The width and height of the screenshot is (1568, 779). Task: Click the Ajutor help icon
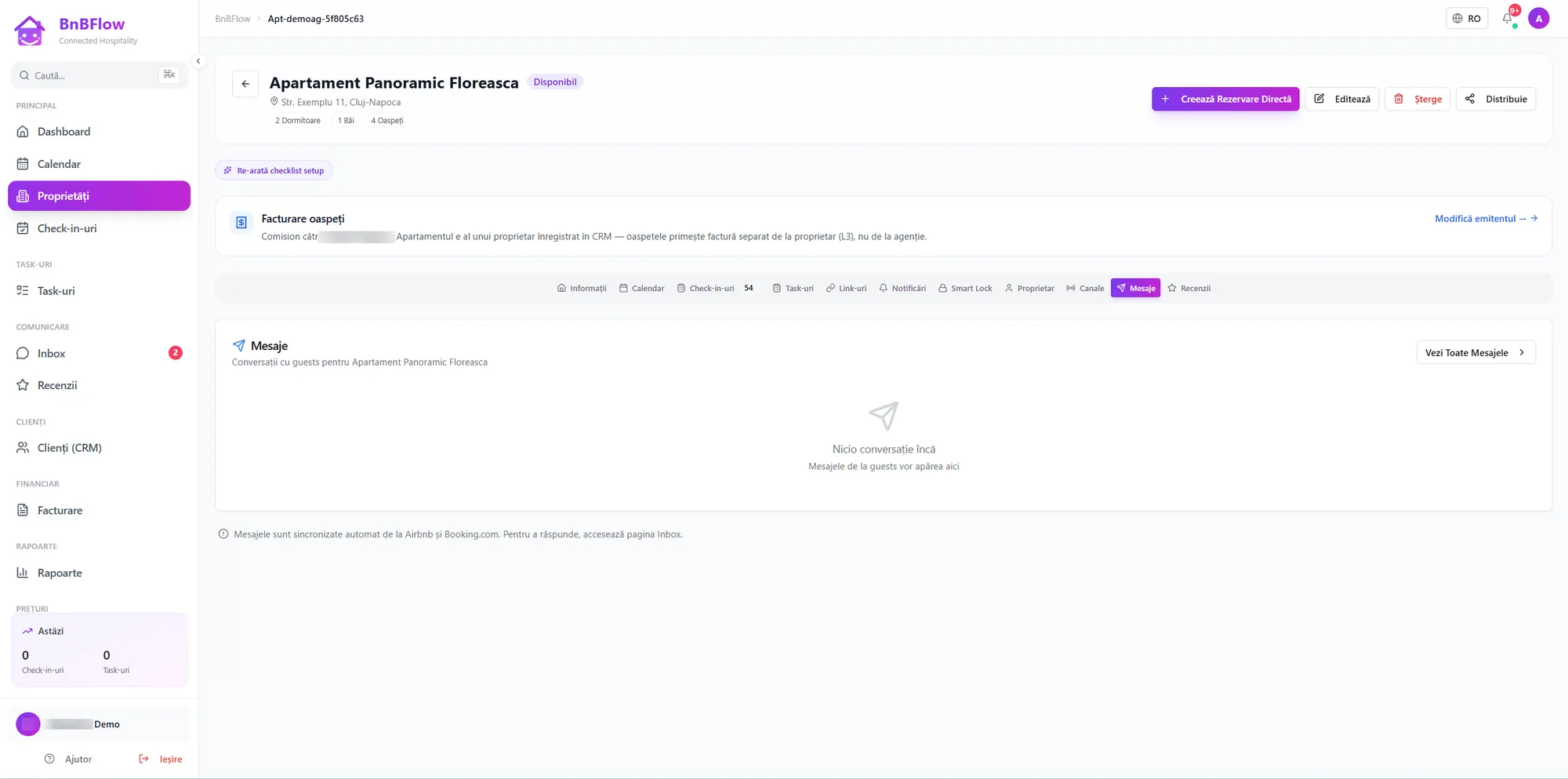[x=49, y=759]
